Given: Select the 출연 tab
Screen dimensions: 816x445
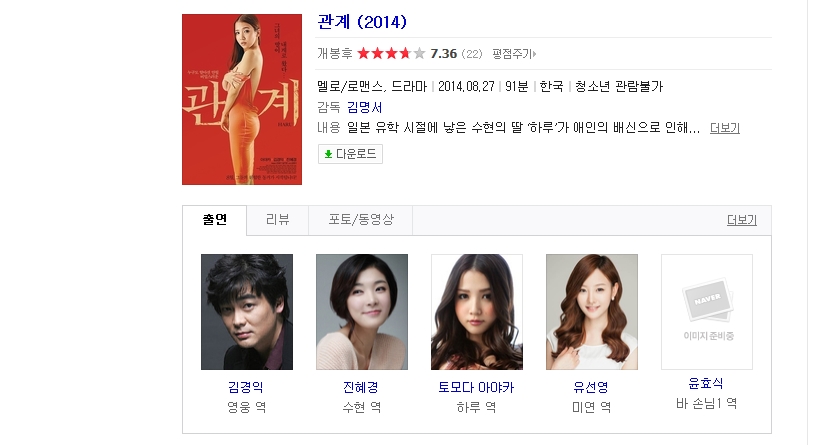Looking at the screenshot, I should tap(214, 220).
